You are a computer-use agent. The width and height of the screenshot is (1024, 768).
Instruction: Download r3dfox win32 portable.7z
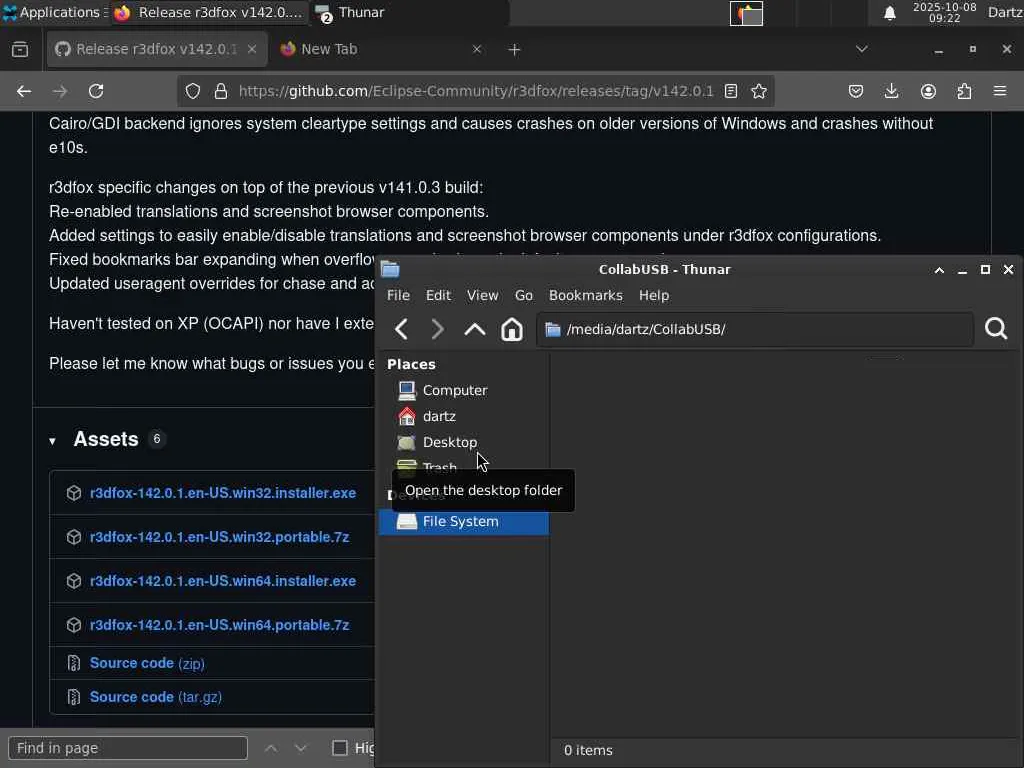(219, 537)
